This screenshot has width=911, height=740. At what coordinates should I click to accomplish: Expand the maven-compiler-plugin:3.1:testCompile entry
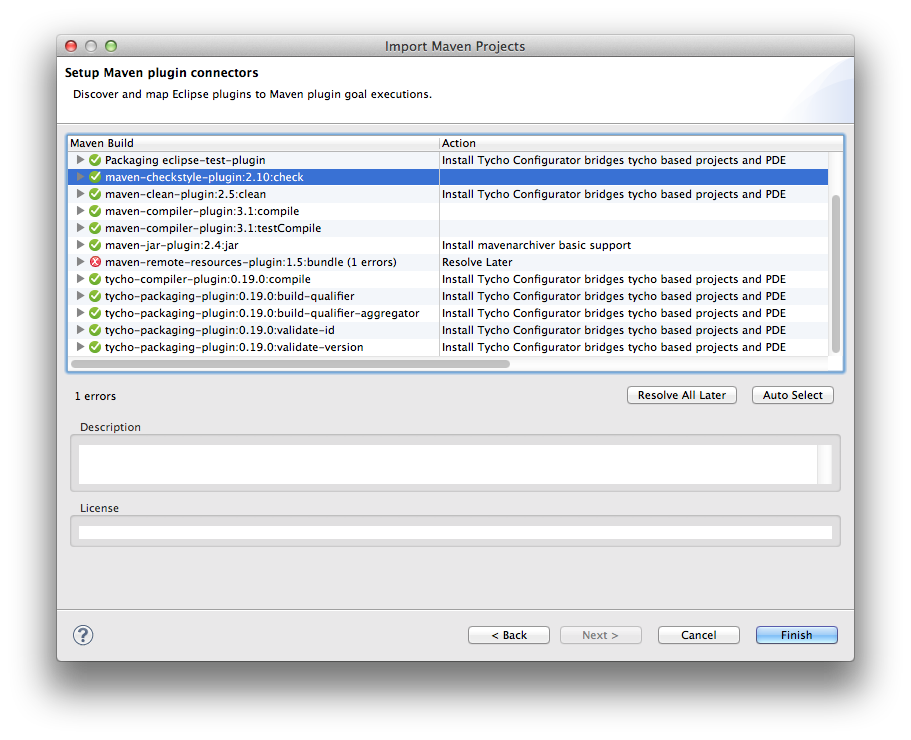point(81,228)
